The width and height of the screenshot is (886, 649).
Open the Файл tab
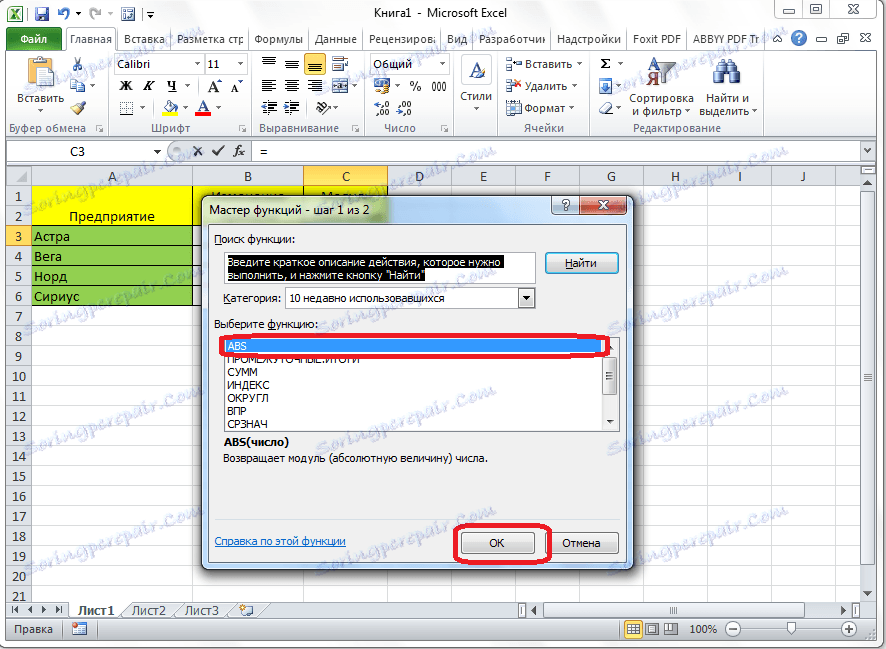(x=33, y=39)
